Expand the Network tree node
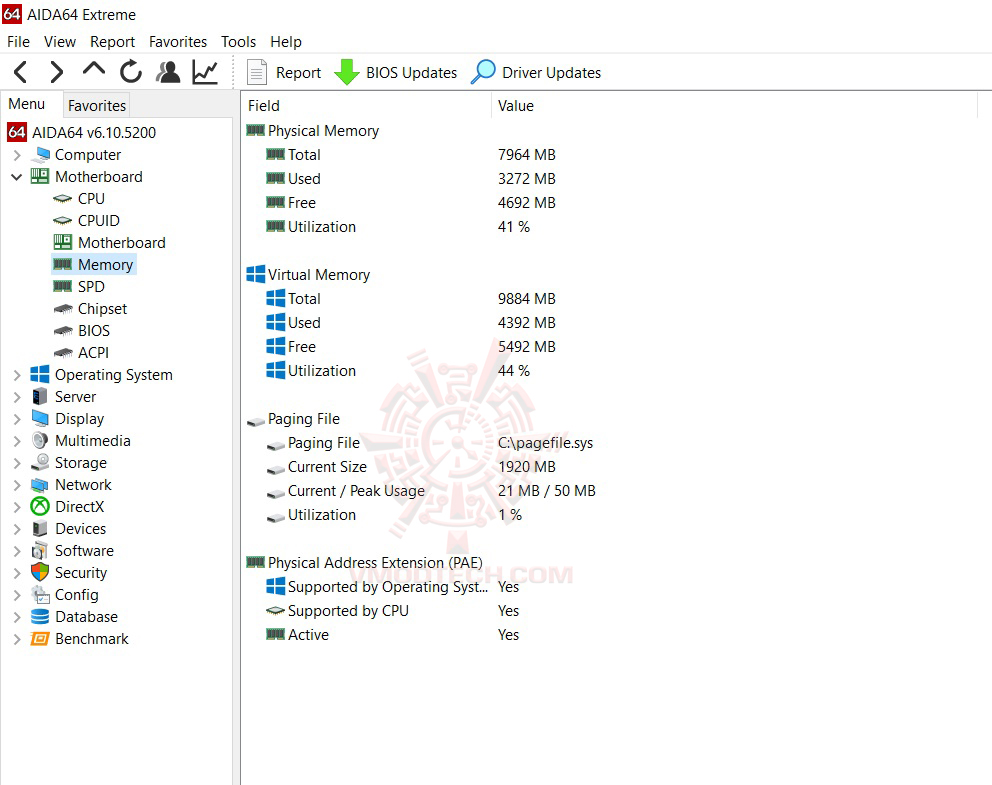 pos(17,485)
